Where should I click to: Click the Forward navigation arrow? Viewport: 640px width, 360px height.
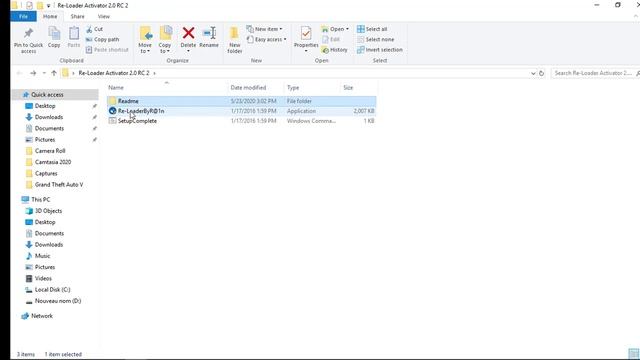click(33, 73)
